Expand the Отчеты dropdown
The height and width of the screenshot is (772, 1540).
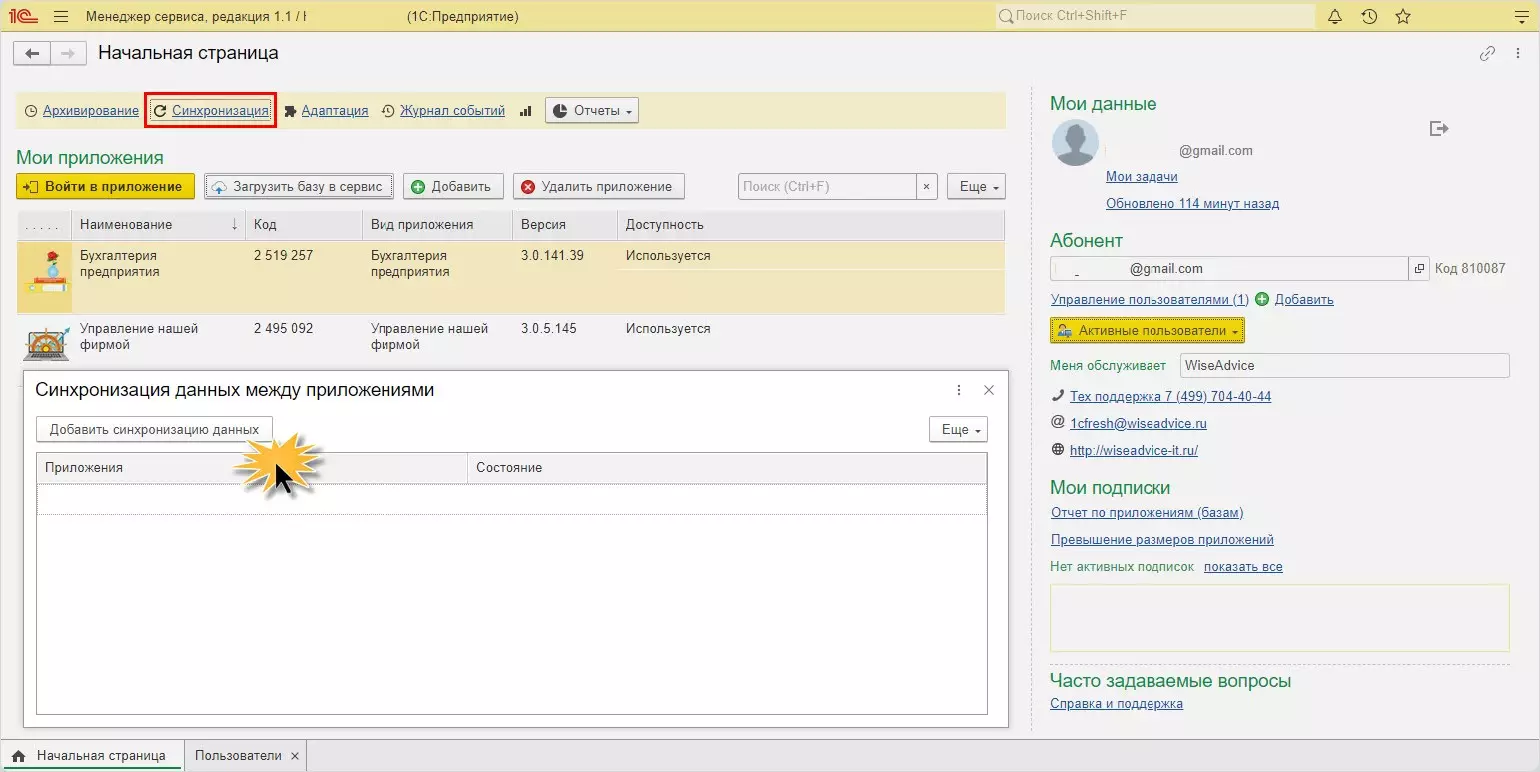point(592,111)
